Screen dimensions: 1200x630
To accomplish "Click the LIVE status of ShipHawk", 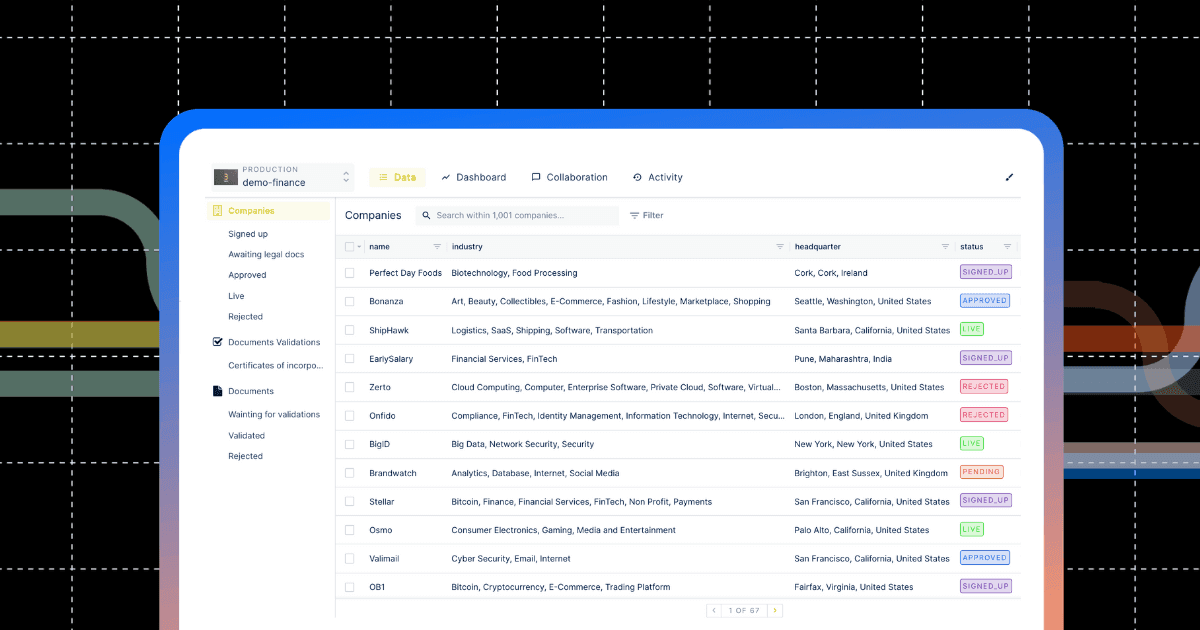I will click(972, 329).
